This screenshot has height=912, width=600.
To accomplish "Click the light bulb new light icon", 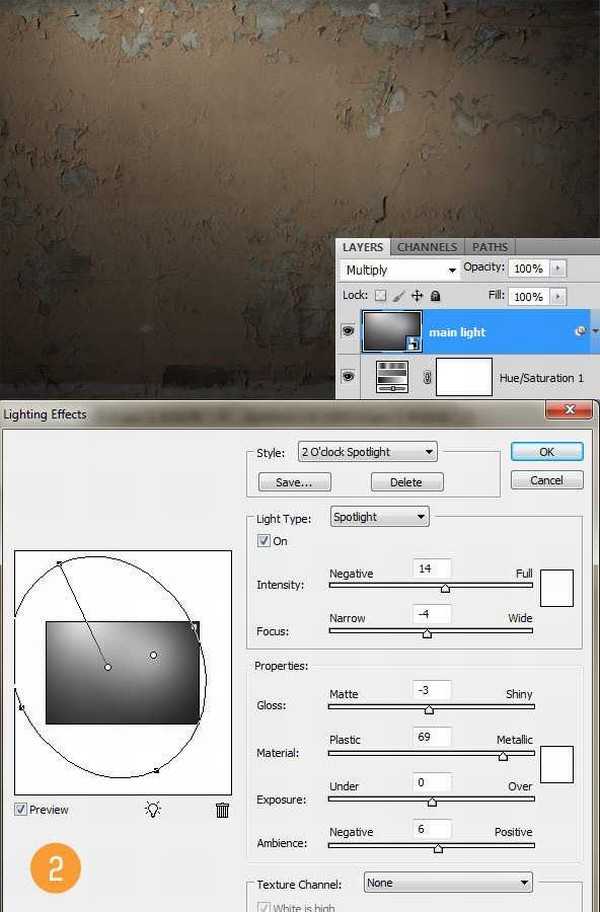I will coord(153,810).
